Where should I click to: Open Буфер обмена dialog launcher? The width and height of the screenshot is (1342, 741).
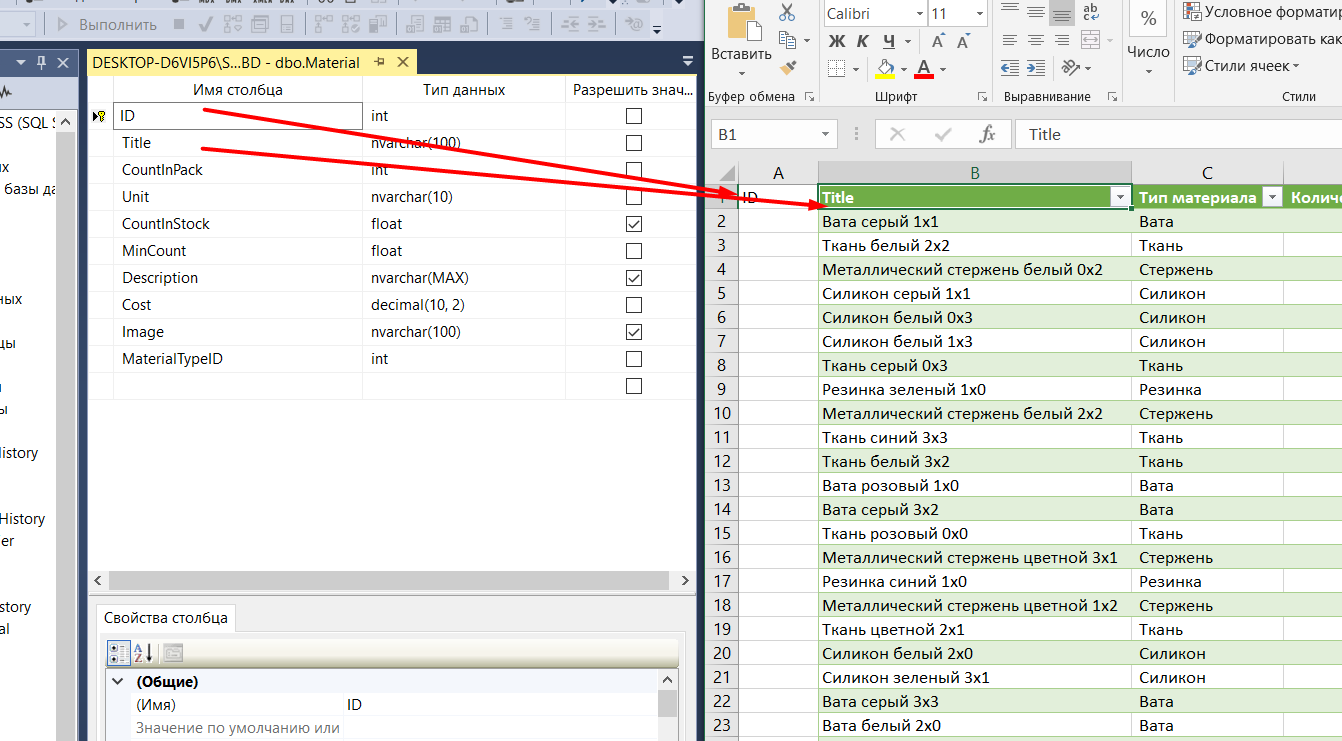tap(809, 98)
